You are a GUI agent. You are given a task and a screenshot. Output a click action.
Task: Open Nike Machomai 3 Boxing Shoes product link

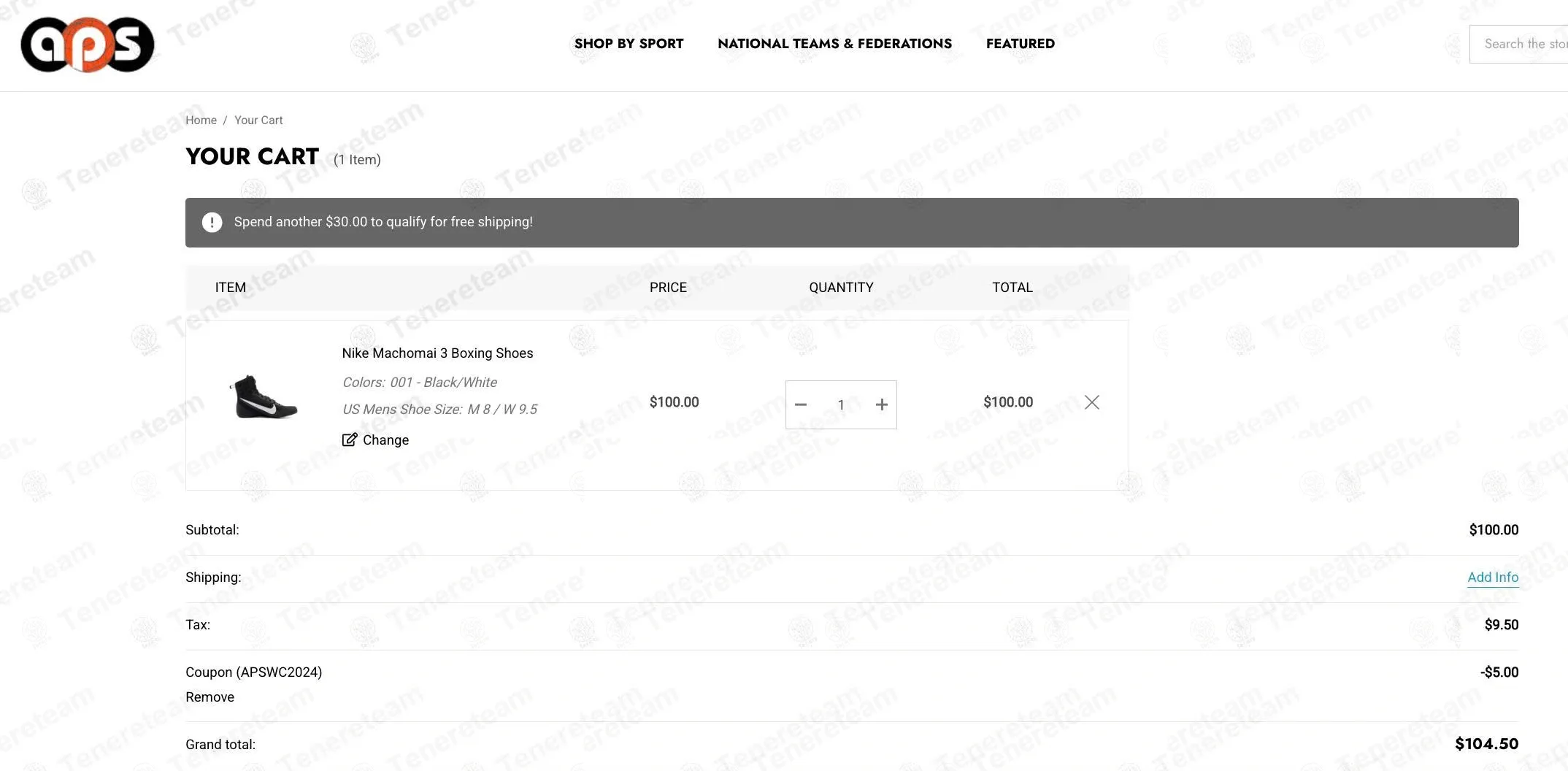point(437,353)
